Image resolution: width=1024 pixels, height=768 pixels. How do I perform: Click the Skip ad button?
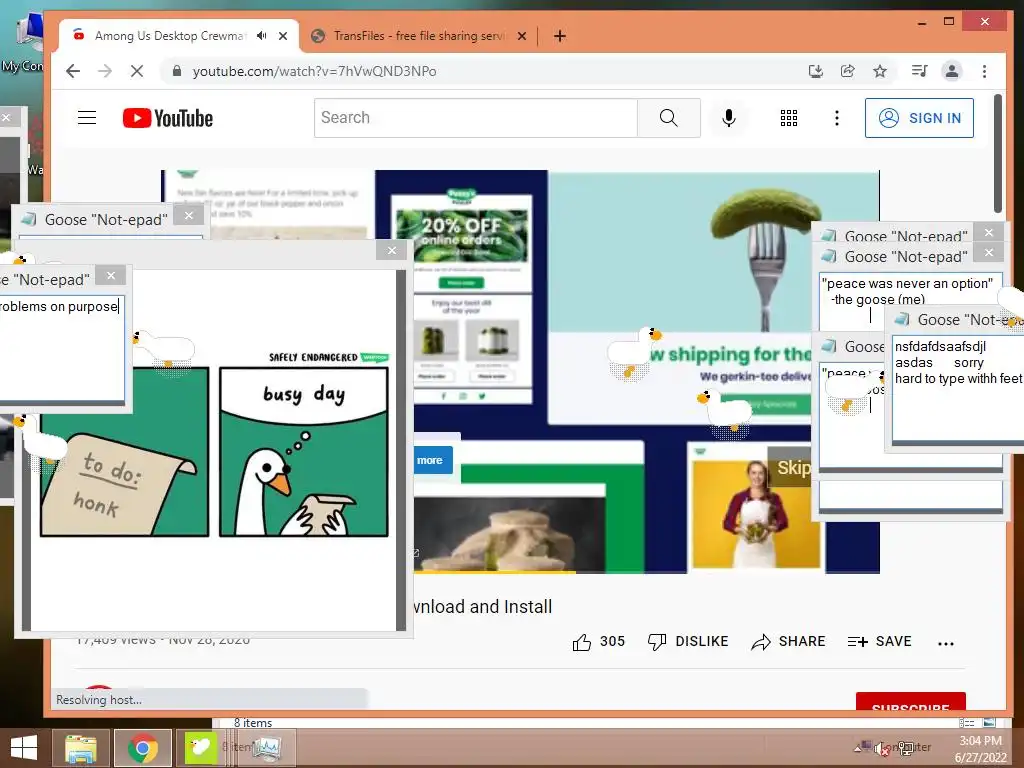click(x=792, y=468)
